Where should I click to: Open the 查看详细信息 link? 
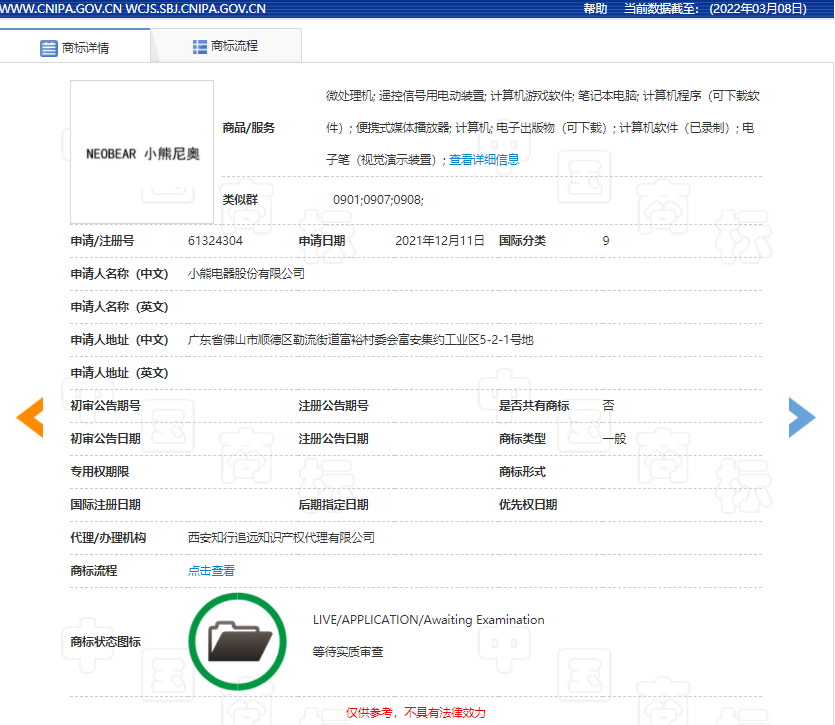coord(484,159)
